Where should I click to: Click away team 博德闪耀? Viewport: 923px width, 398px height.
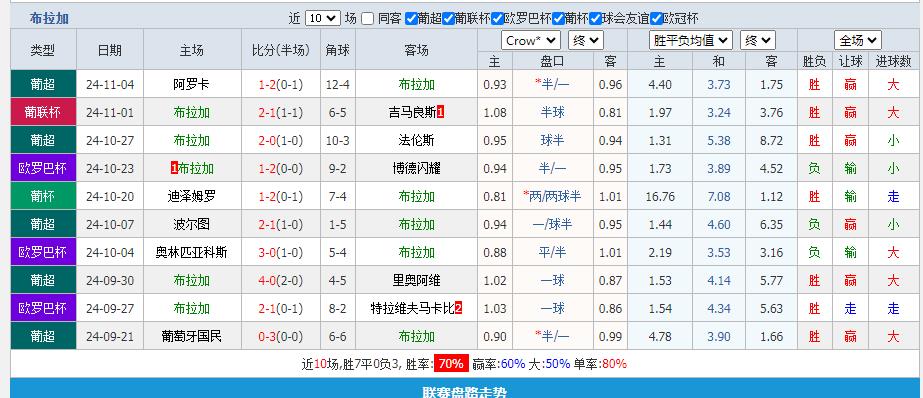coord(417,168)
